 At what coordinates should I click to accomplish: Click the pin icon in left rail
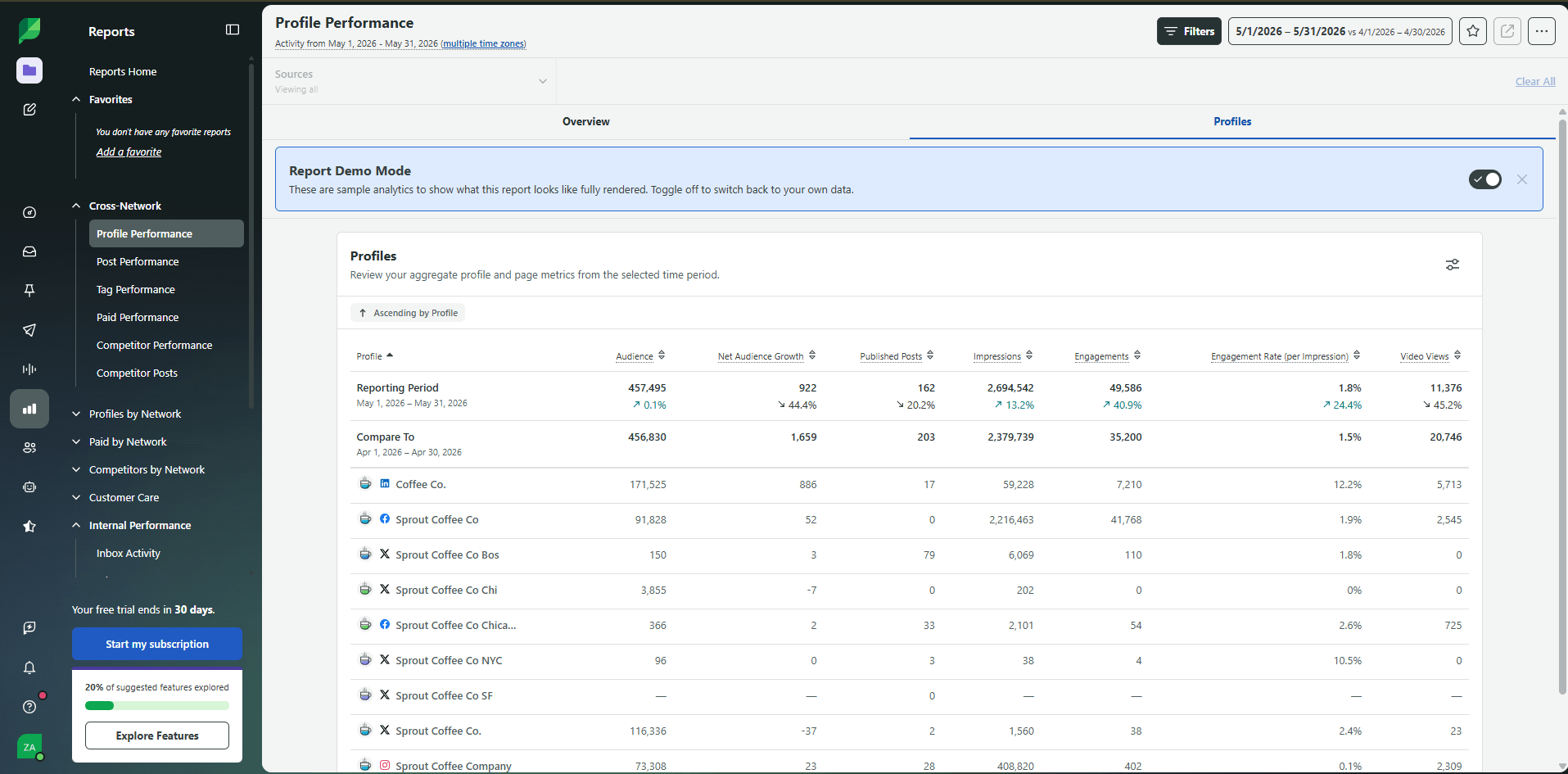pyautogui.click(x=29, y=291)
